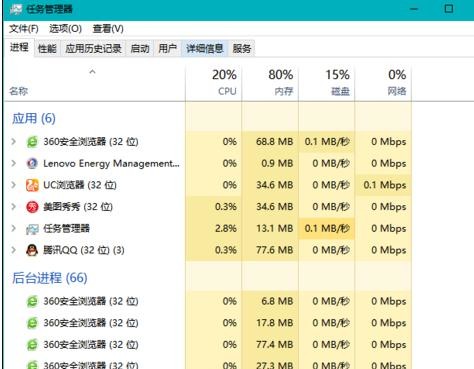Expand the 腾讯QQ (32 位) (3) row

pyautogui.click(x=14, y=250)
